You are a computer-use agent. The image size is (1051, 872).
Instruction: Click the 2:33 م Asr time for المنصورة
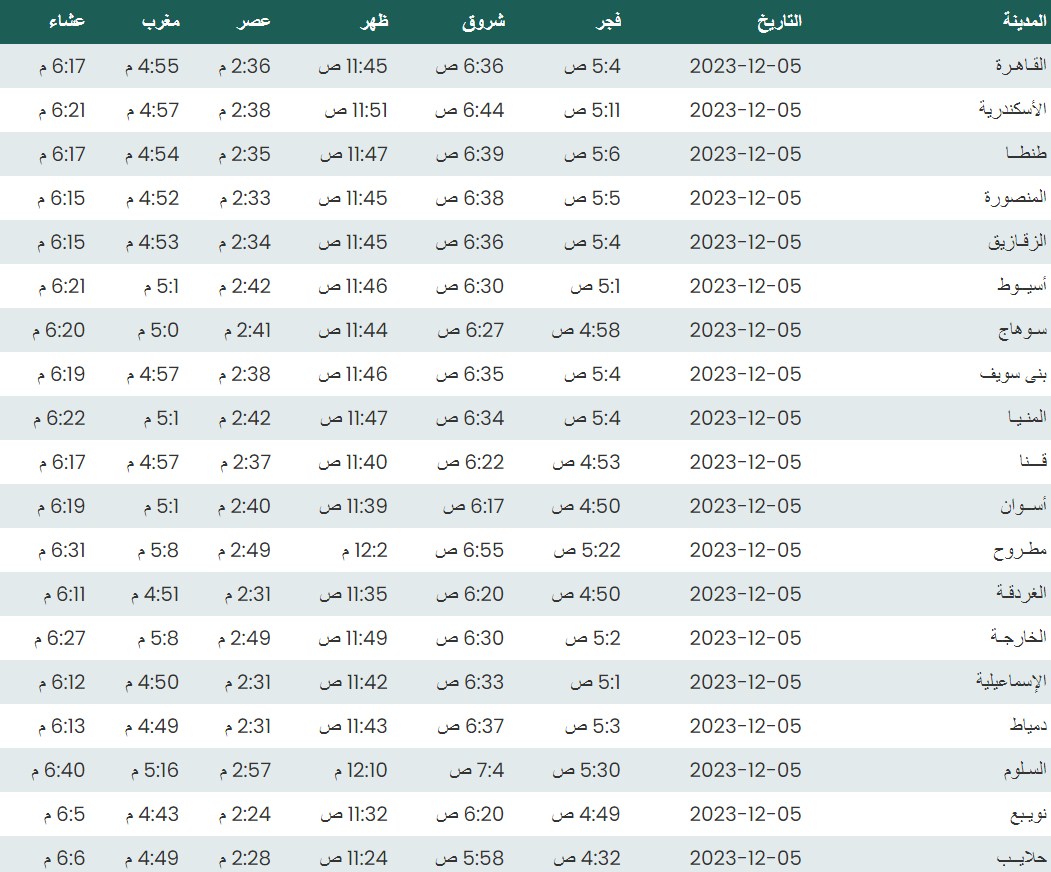click(x=244, y=198)
